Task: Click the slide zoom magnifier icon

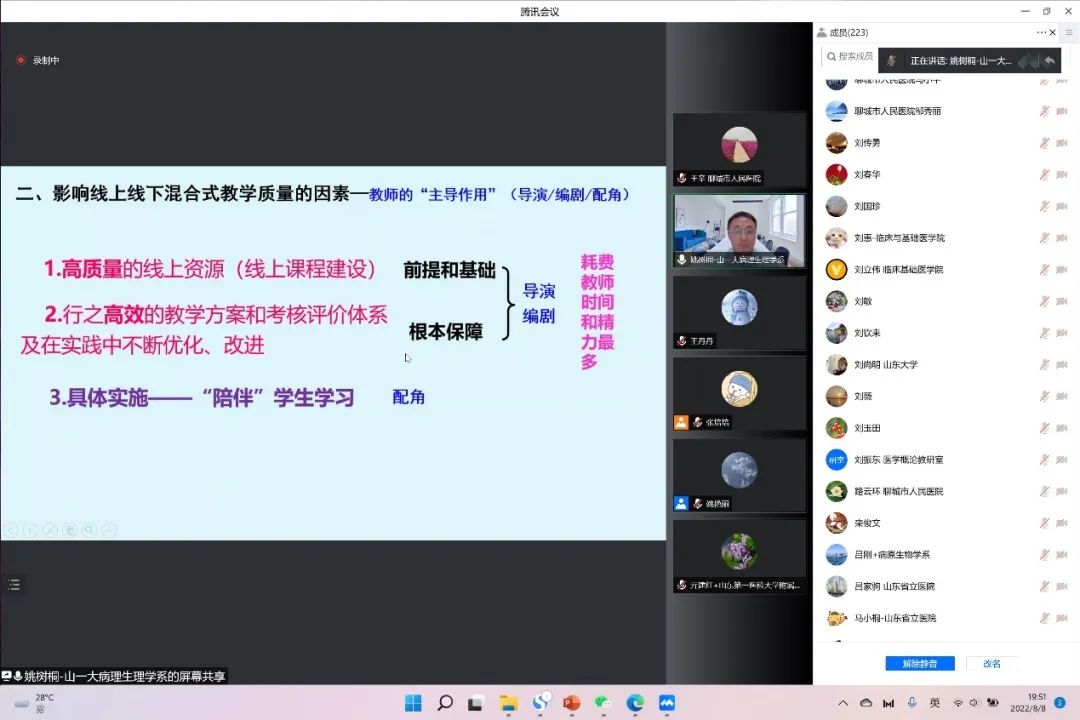Action: coord(90,530)
